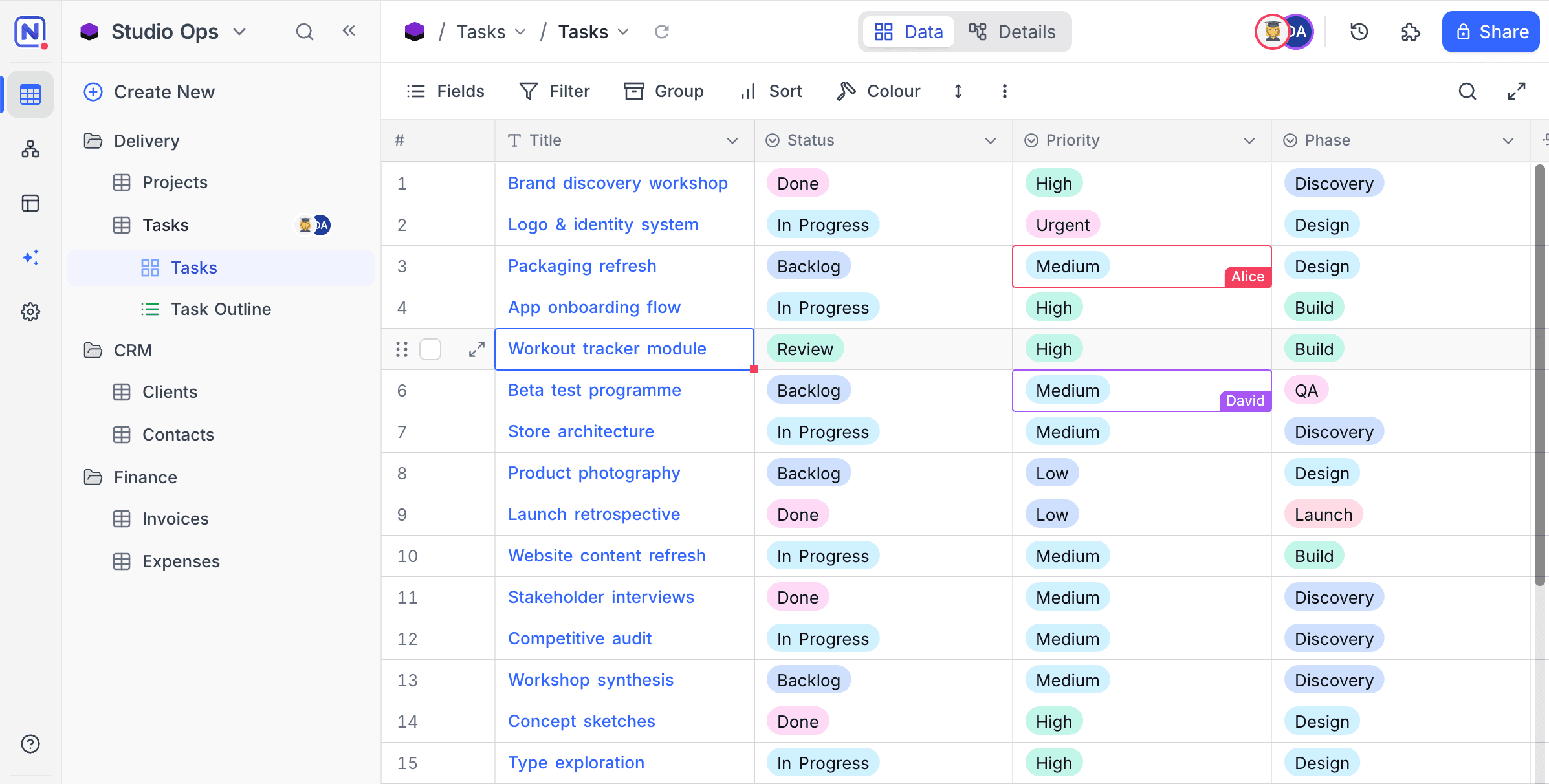Select the Task Outline view in sidebar
Screen dimensions: 1549x784
[221, 309]
